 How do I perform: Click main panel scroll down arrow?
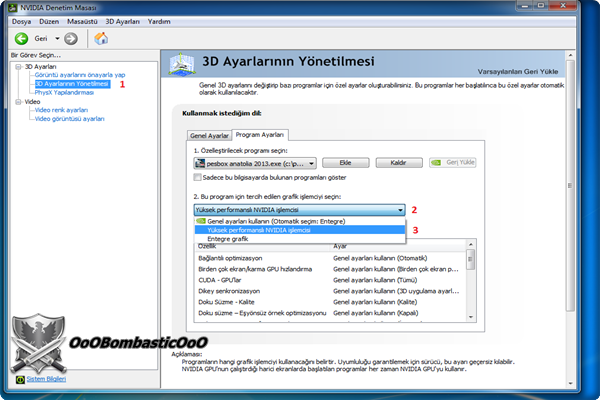click(570, 384)
